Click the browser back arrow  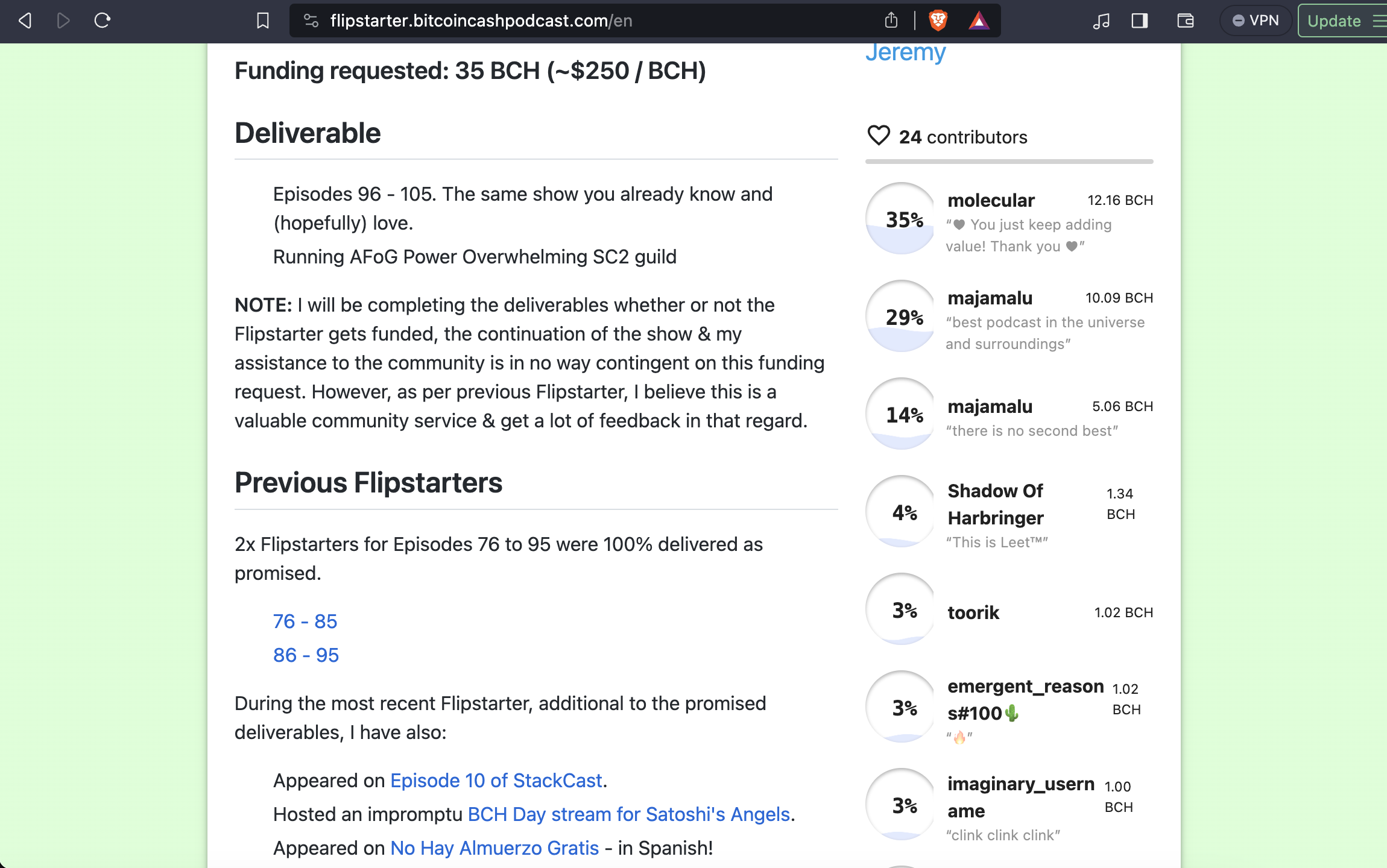click(x=25, y=20)
